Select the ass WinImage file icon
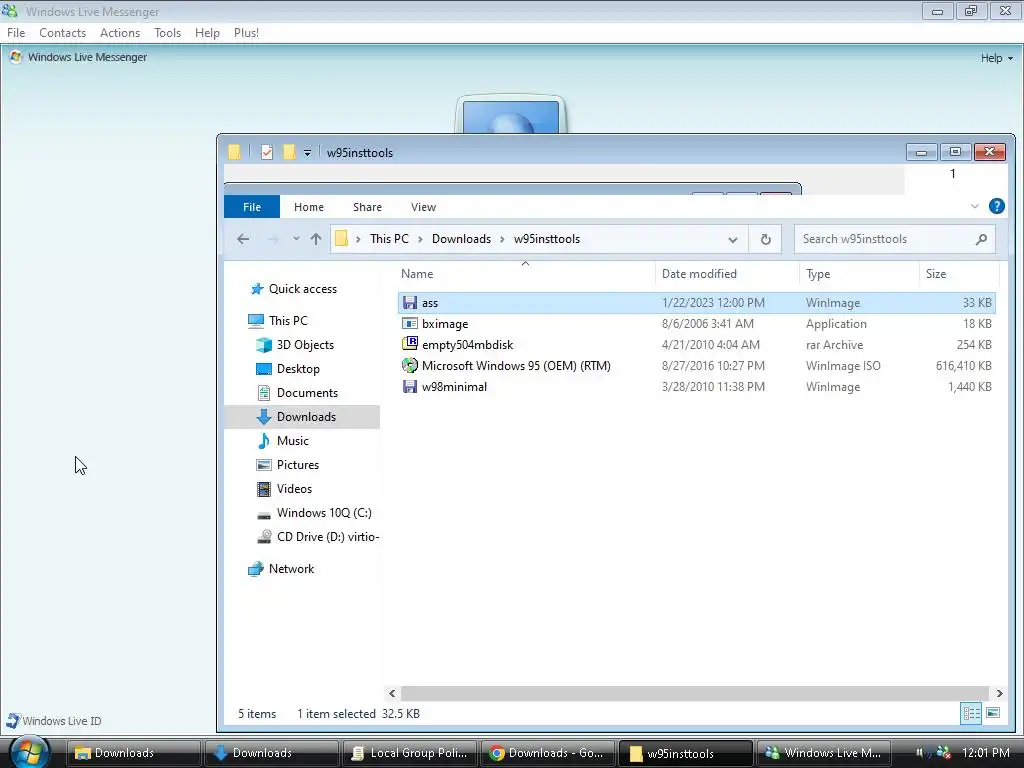1024x768 pixels. pos(409,302)
